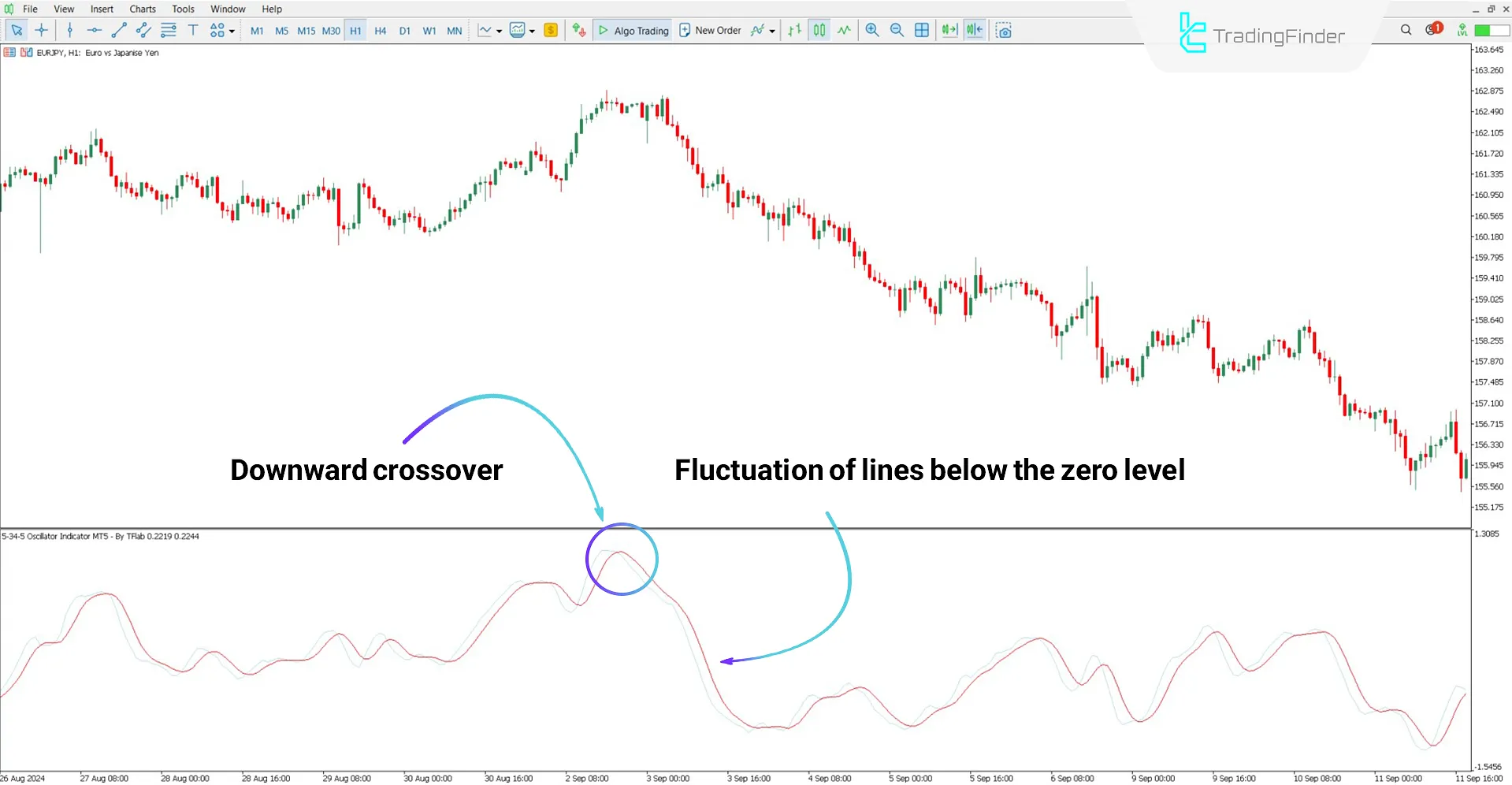Click the New Order button

tap(710, 30)
